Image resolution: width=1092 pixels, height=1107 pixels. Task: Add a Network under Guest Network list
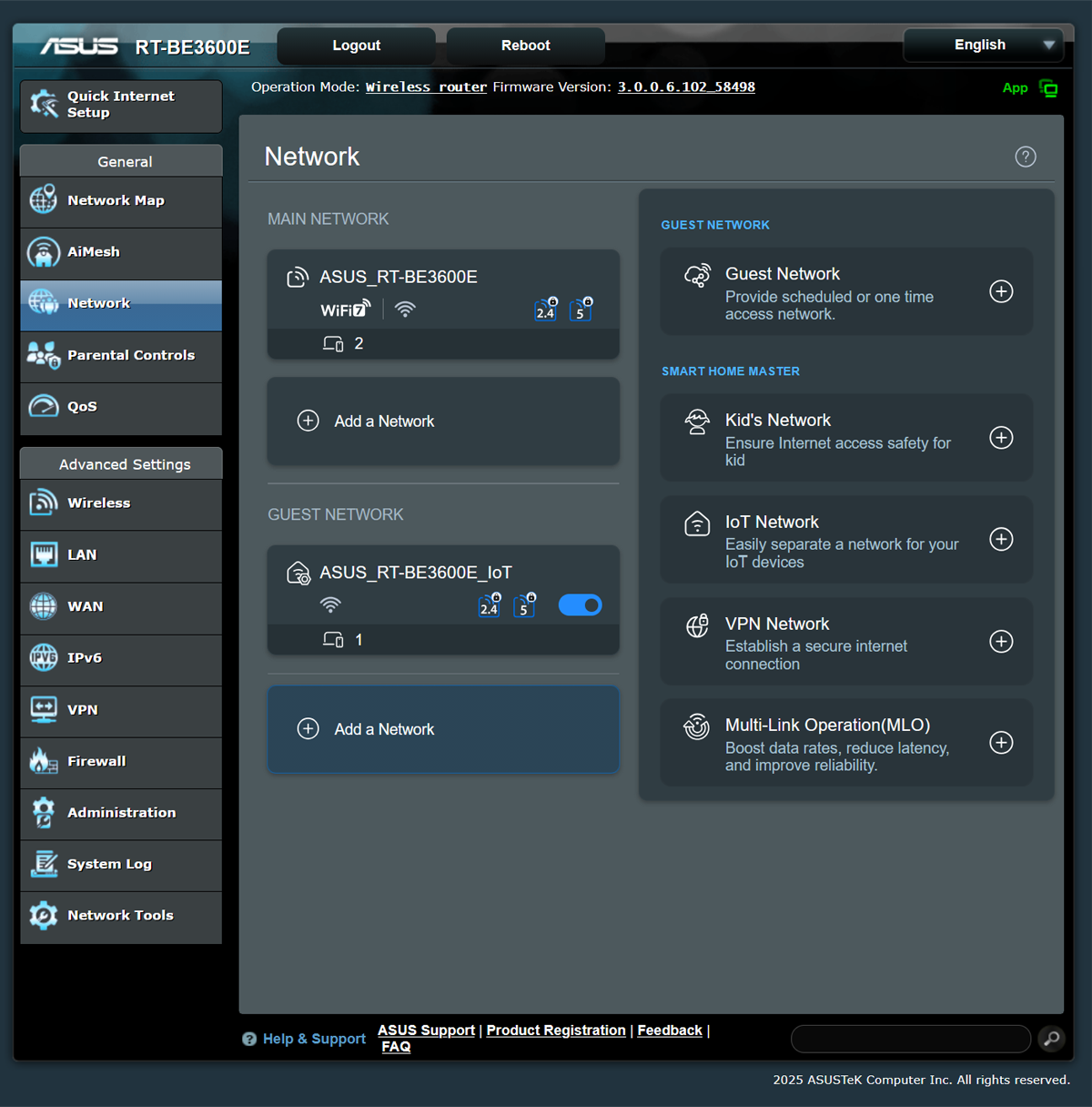point(443,729)
